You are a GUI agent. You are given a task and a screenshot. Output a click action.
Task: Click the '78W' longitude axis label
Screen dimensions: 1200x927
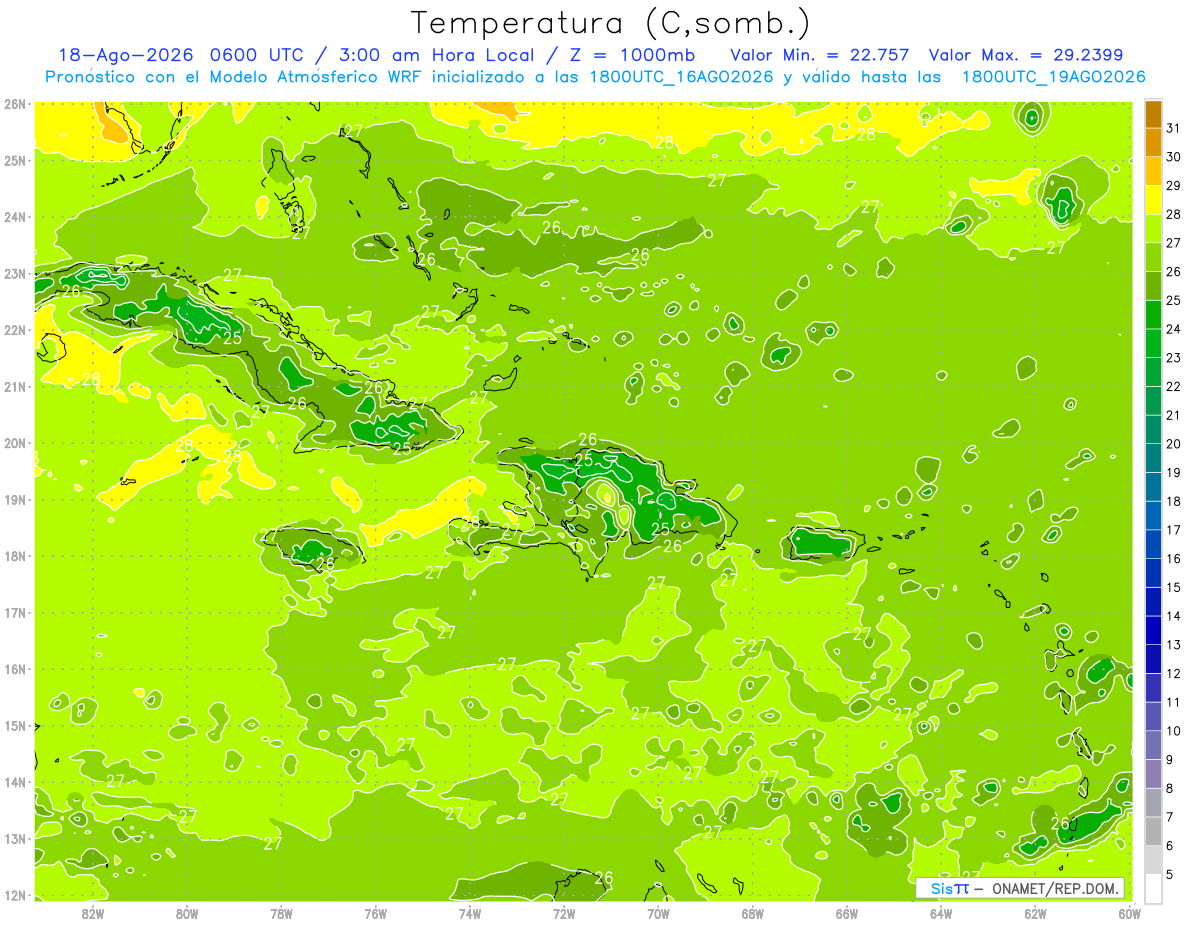click(281, 913)
